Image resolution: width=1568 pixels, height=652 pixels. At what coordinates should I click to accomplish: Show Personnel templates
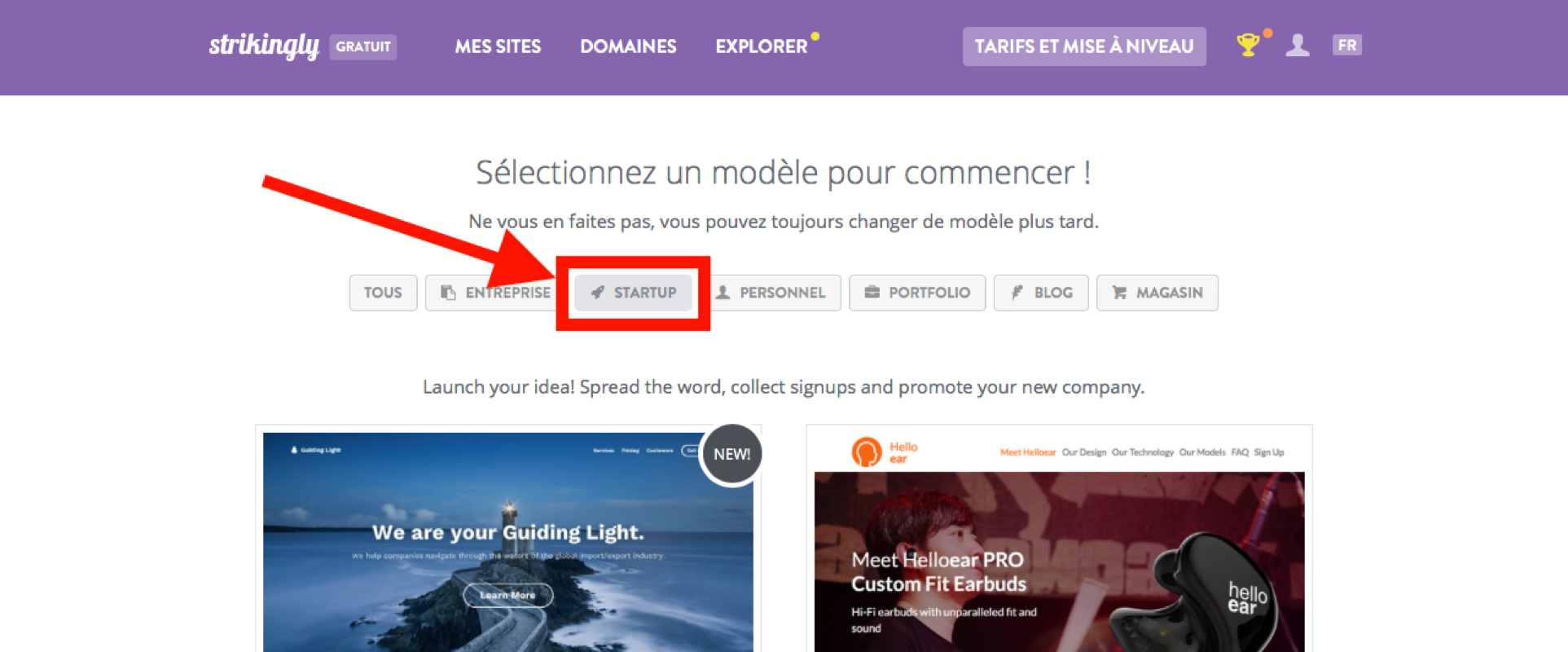coord(771,293)
